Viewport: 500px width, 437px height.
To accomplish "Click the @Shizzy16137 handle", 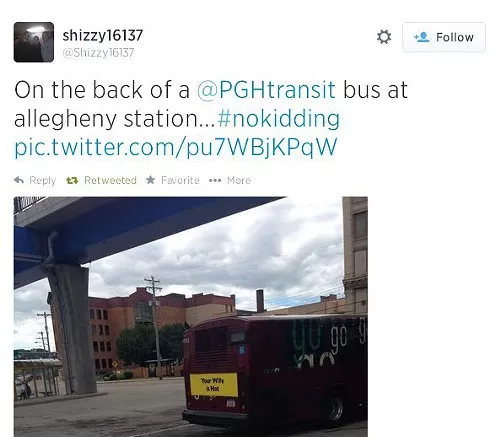I will [x=98, y=52].
